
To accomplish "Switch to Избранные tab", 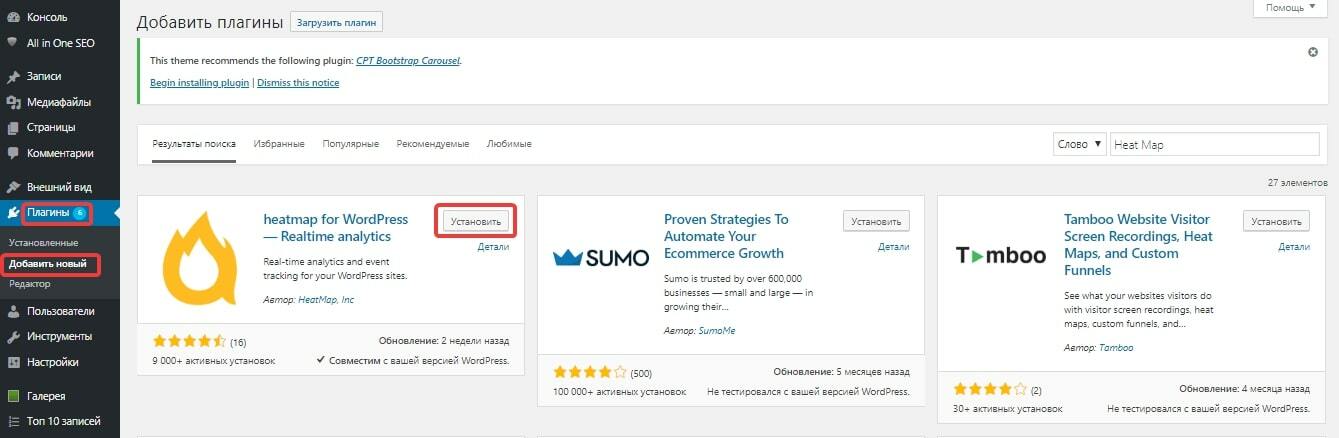I will click(x=279, y=144).
